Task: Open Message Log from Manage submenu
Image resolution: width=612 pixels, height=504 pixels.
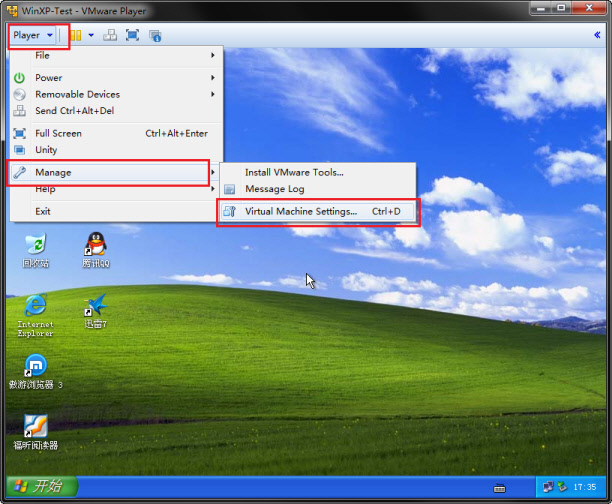Action: coord(317,189)
